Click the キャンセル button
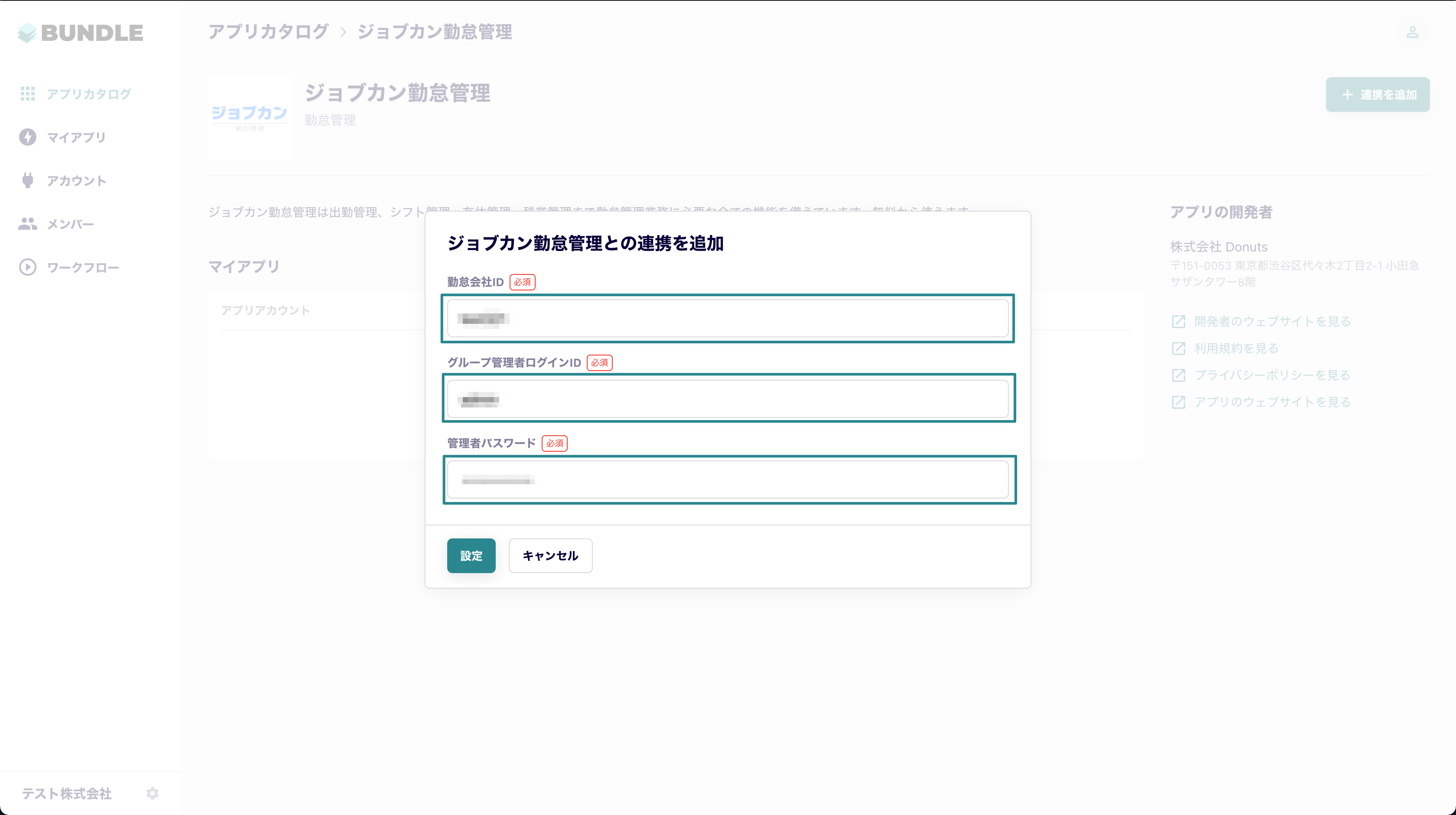This screenshot has width=1456, height=815. pyautogui.click(x=550, y=555)
